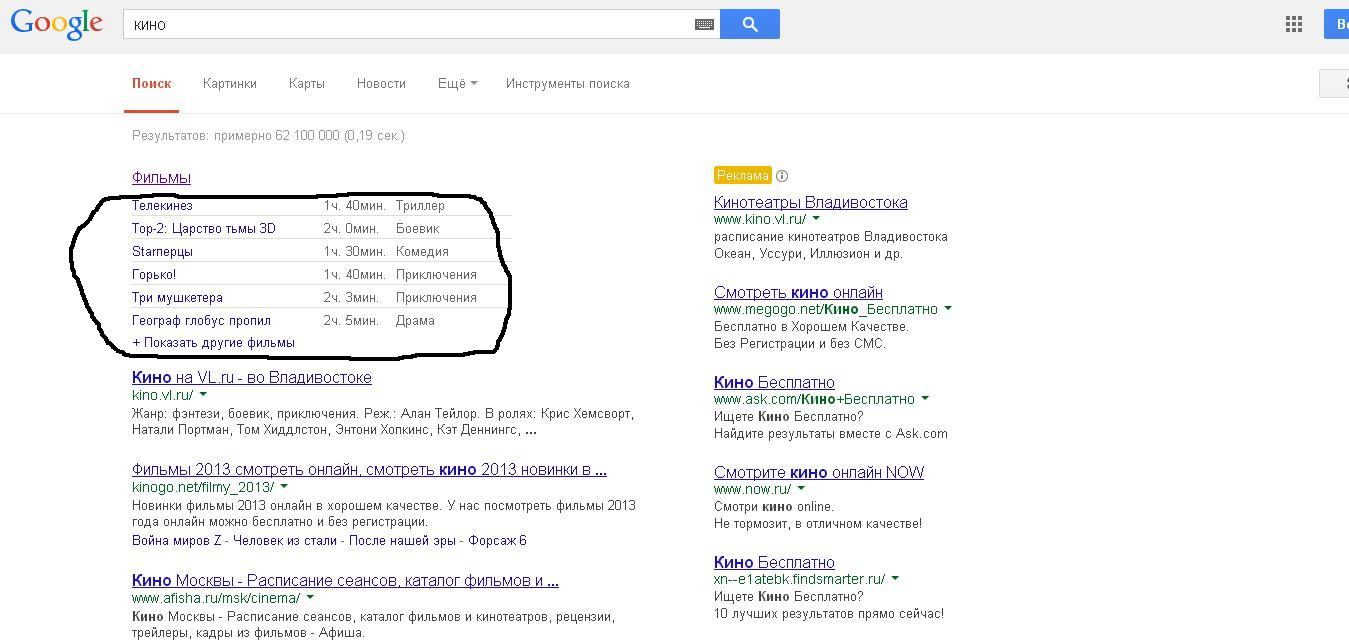Open the on-screen keyboard icon in search box

704,24
